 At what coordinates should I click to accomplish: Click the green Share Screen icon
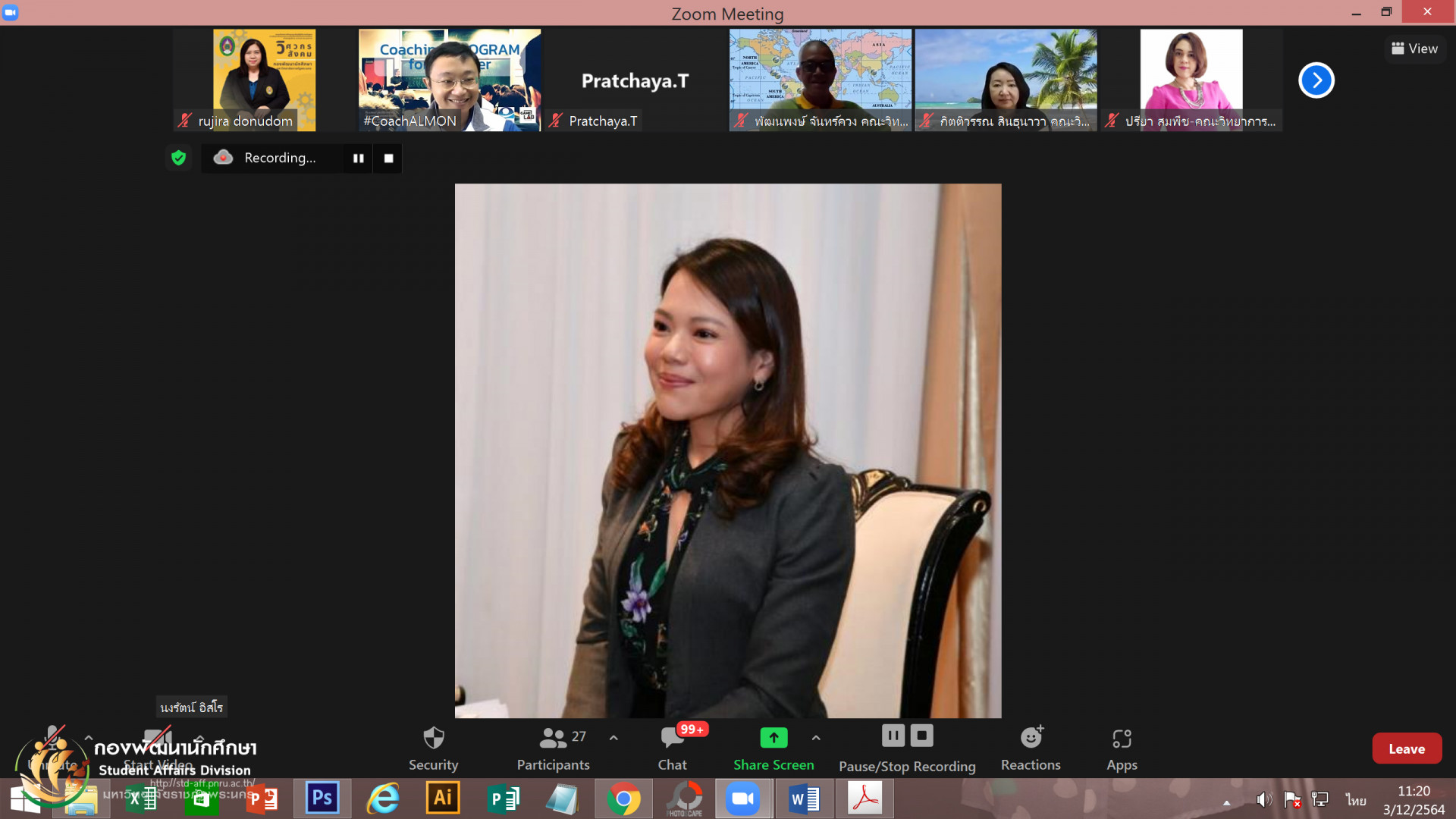[773, 738]
